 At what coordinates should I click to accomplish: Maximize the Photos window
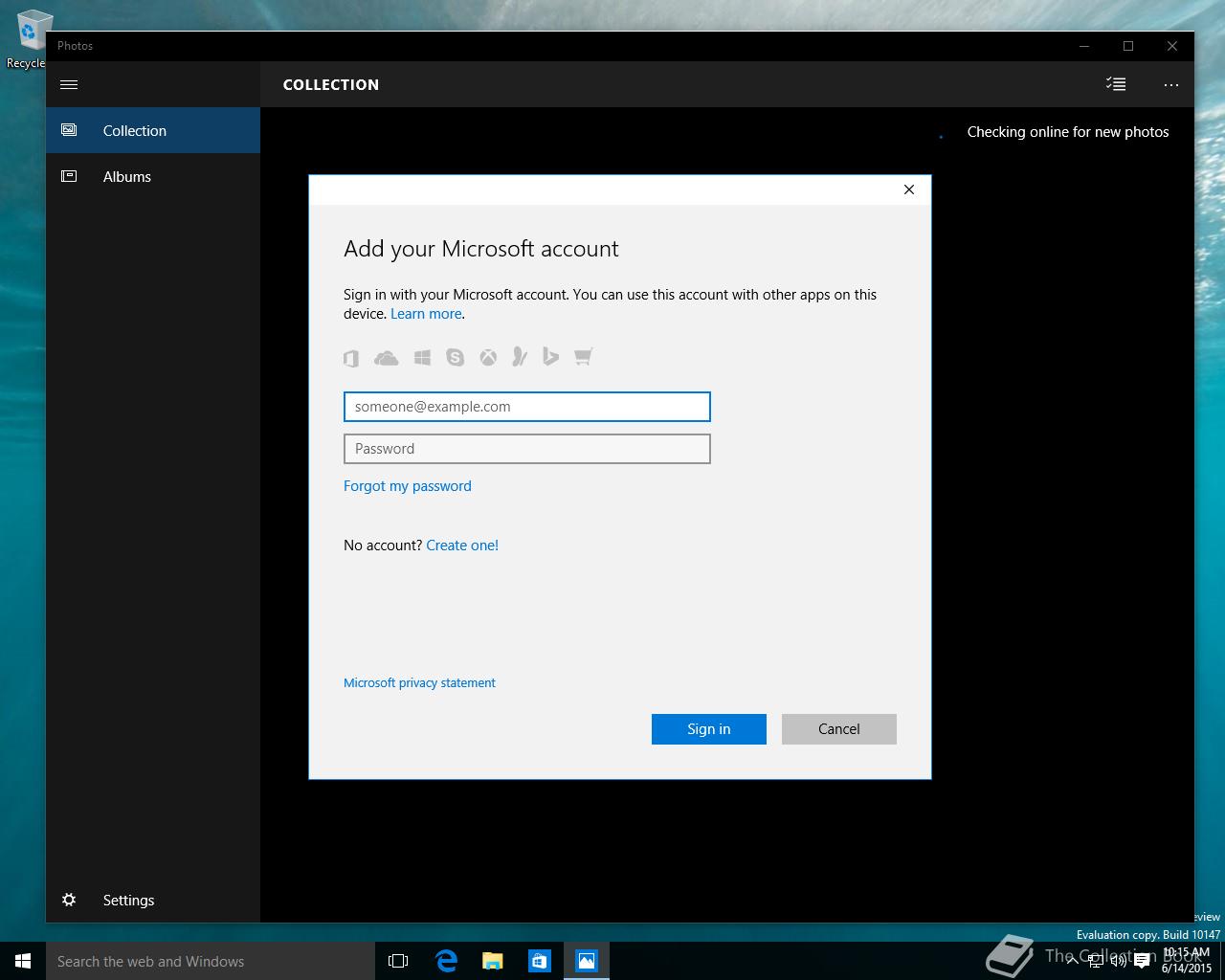(x=1128, y=46)
